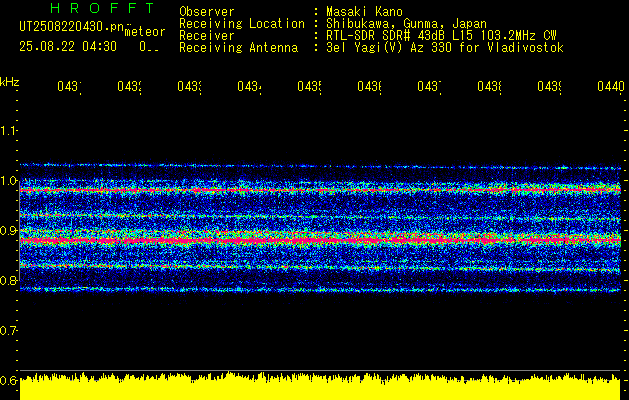
Task: Click the 0.6 frequency axis label
Action: pyautogui.click(x=8, y=380)
